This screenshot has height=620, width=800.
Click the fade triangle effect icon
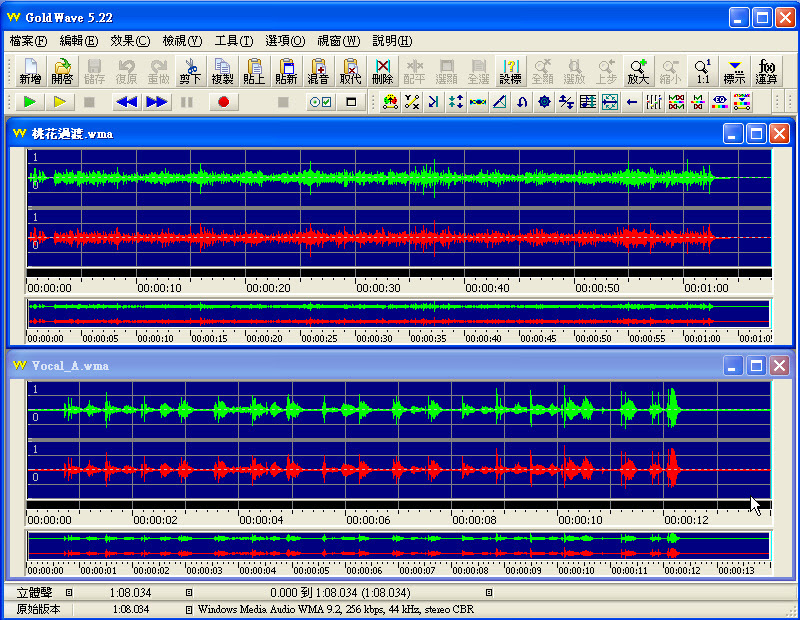click(x=500, y=102)
